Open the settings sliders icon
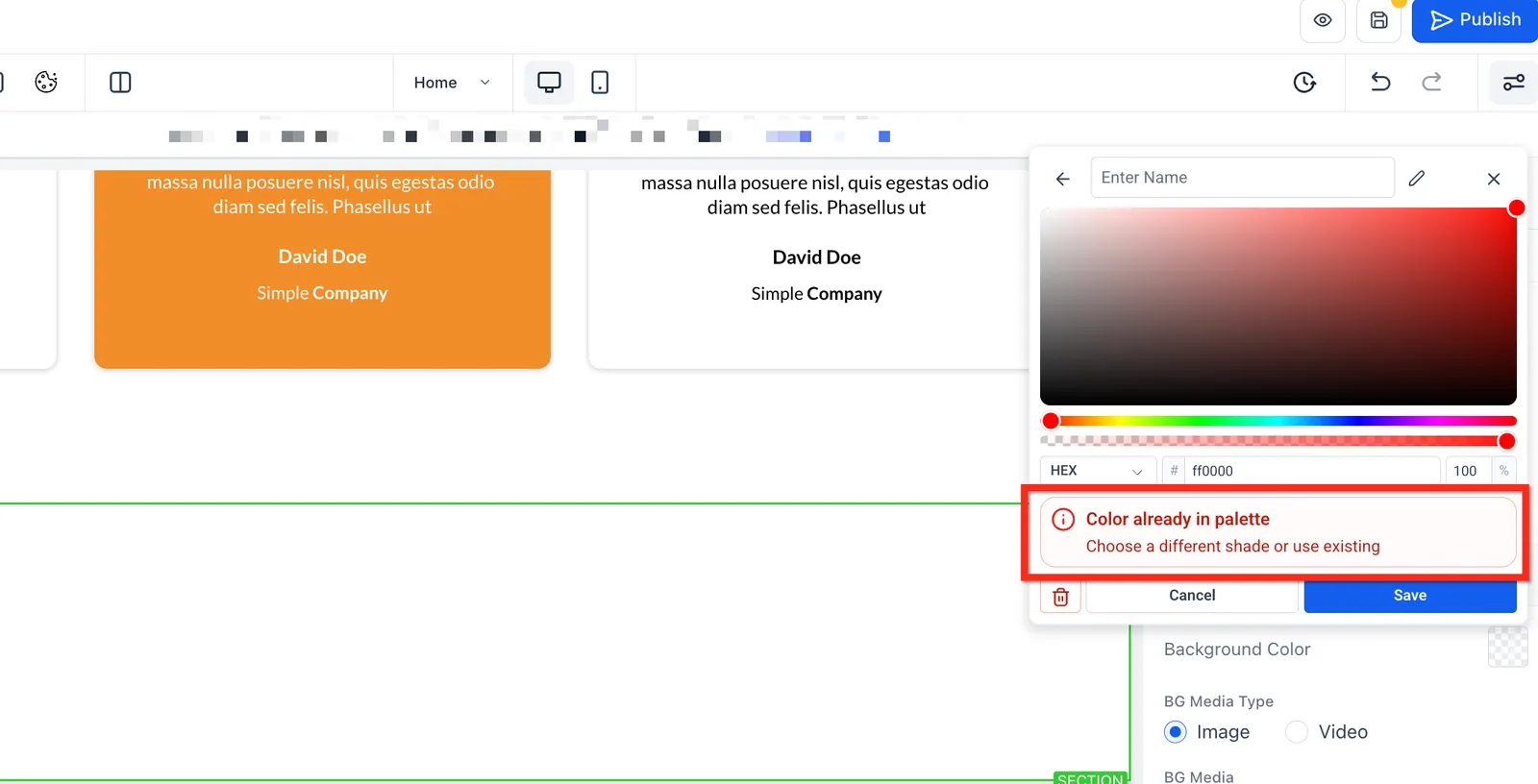 pyautogui.click(x=1513, y=83)
